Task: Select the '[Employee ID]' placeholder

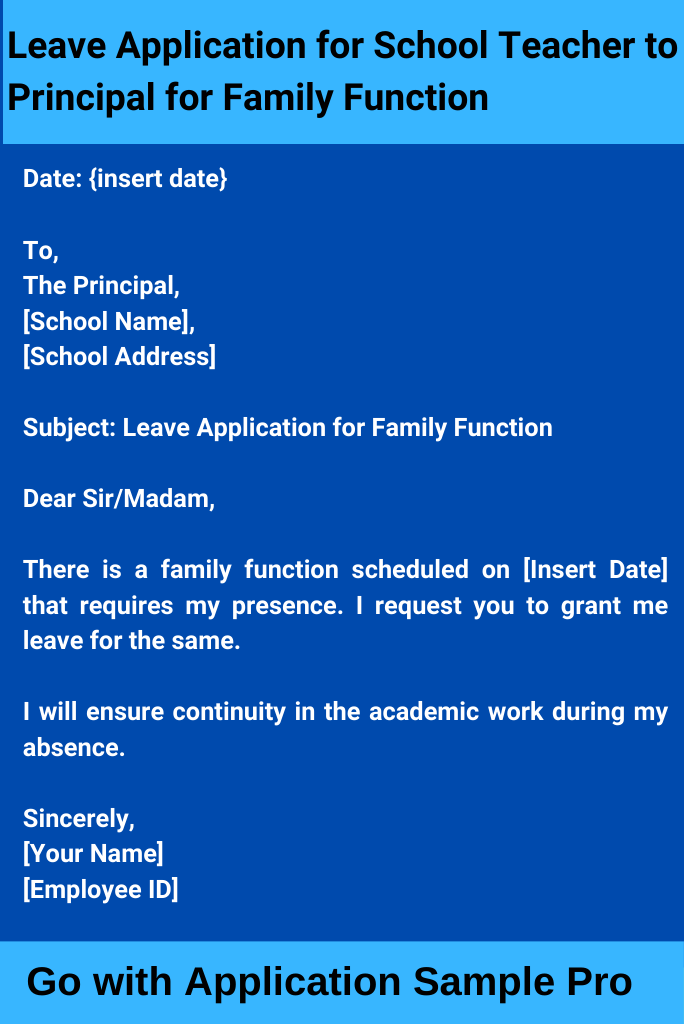Action: tap(100, 889)
